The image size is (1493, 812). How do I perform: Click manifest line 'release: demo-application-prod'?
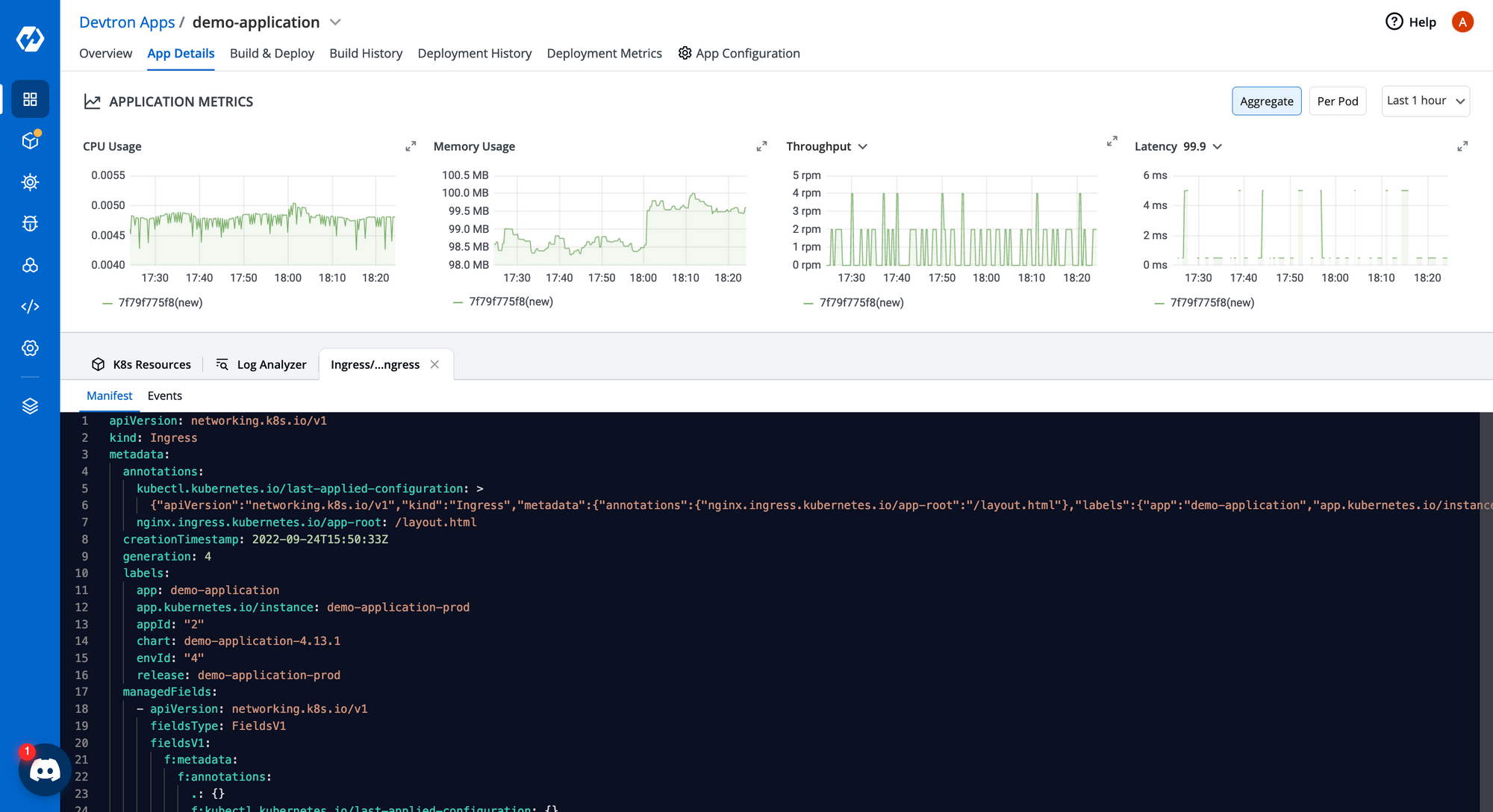[238, 675]
